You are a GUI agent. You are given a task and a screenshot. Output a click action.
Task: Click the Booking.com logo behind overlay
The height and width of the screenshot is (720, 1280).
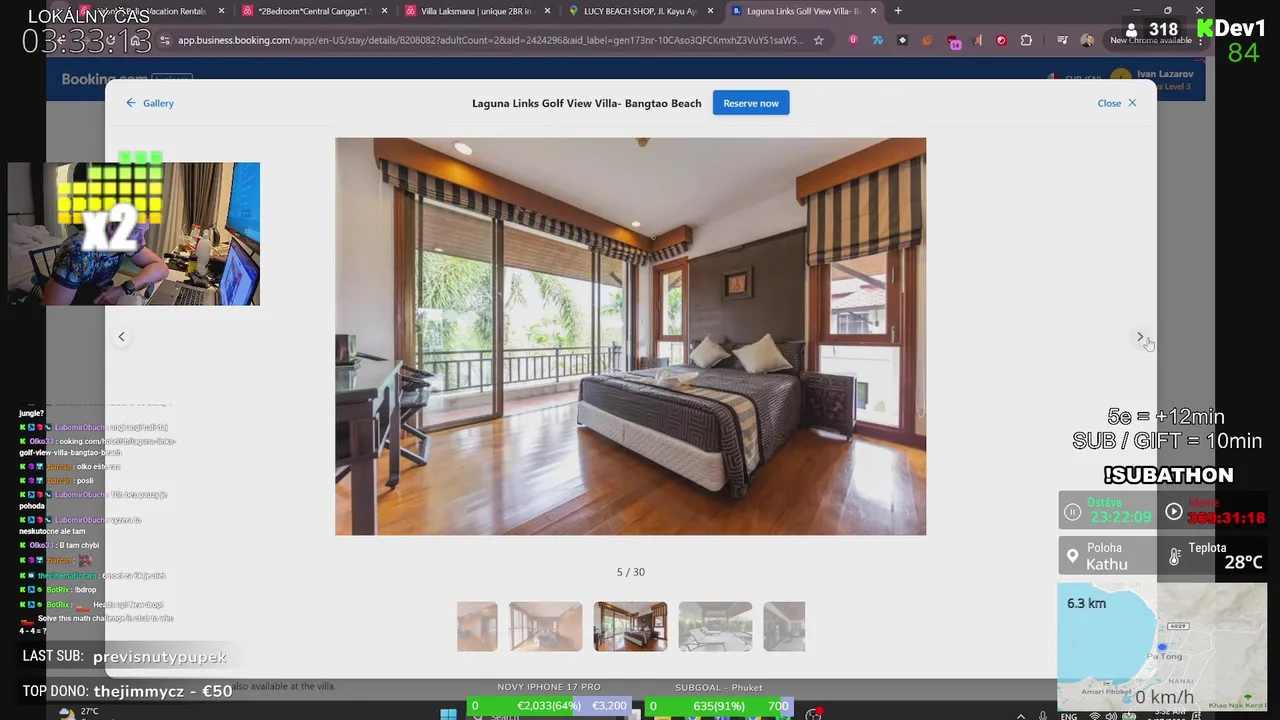(x=104, y=79)
